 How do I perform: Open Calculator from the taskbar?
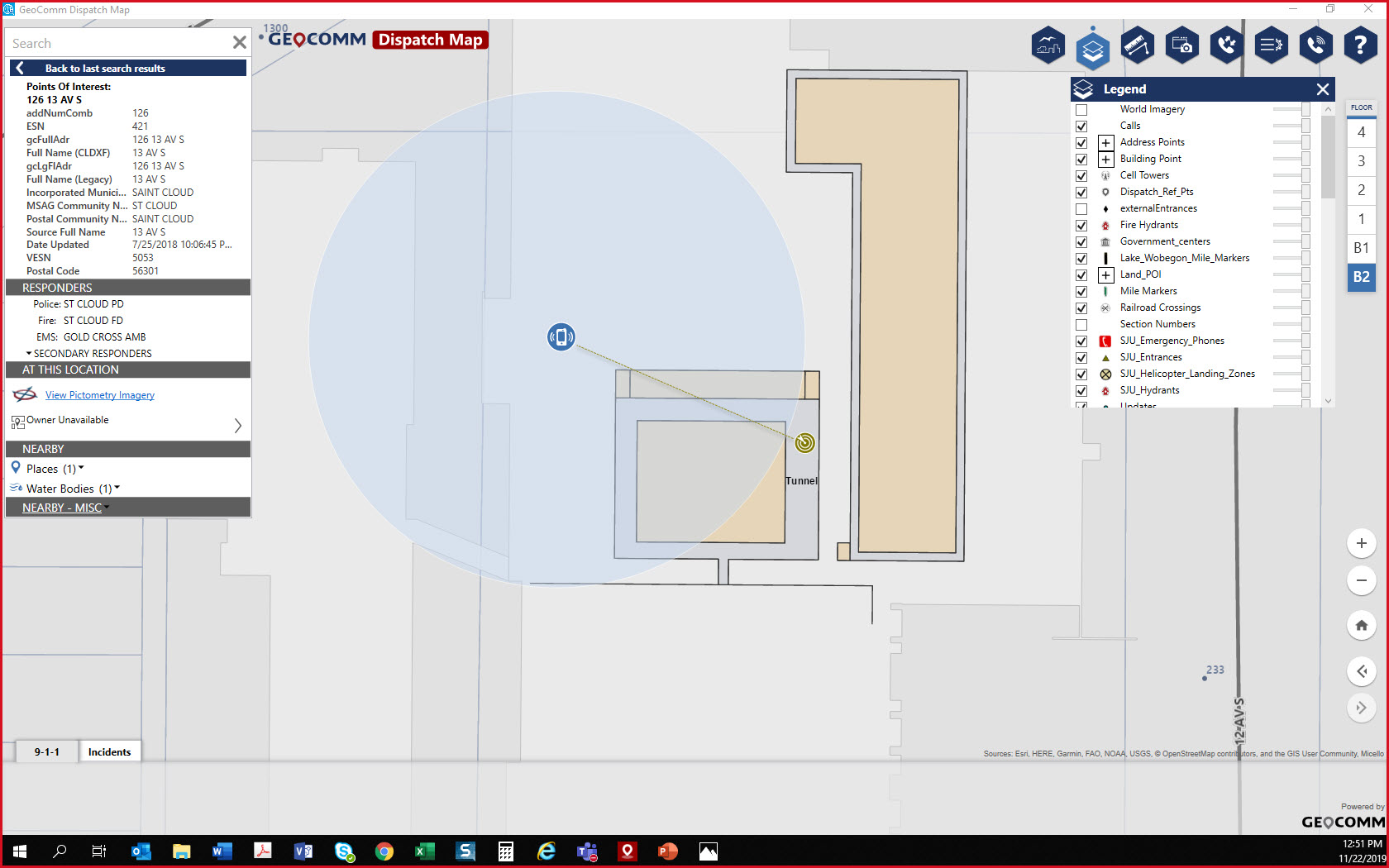[x=506, y=851]
